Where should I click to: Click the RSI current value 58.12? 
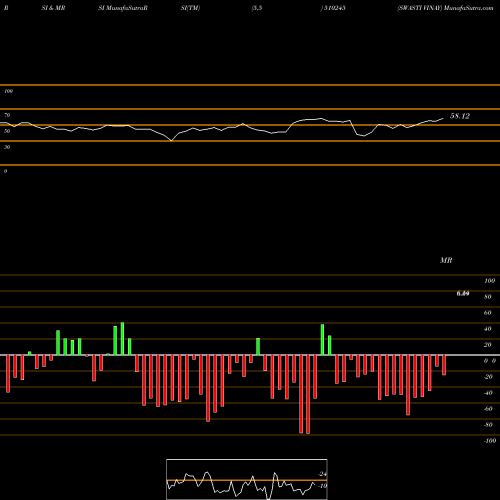pos(460,116)
